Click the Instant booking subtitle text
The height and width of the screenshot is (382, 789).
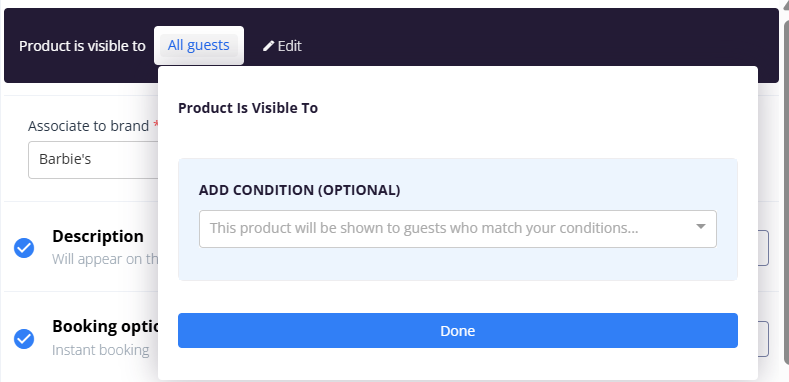pos(101,350)
